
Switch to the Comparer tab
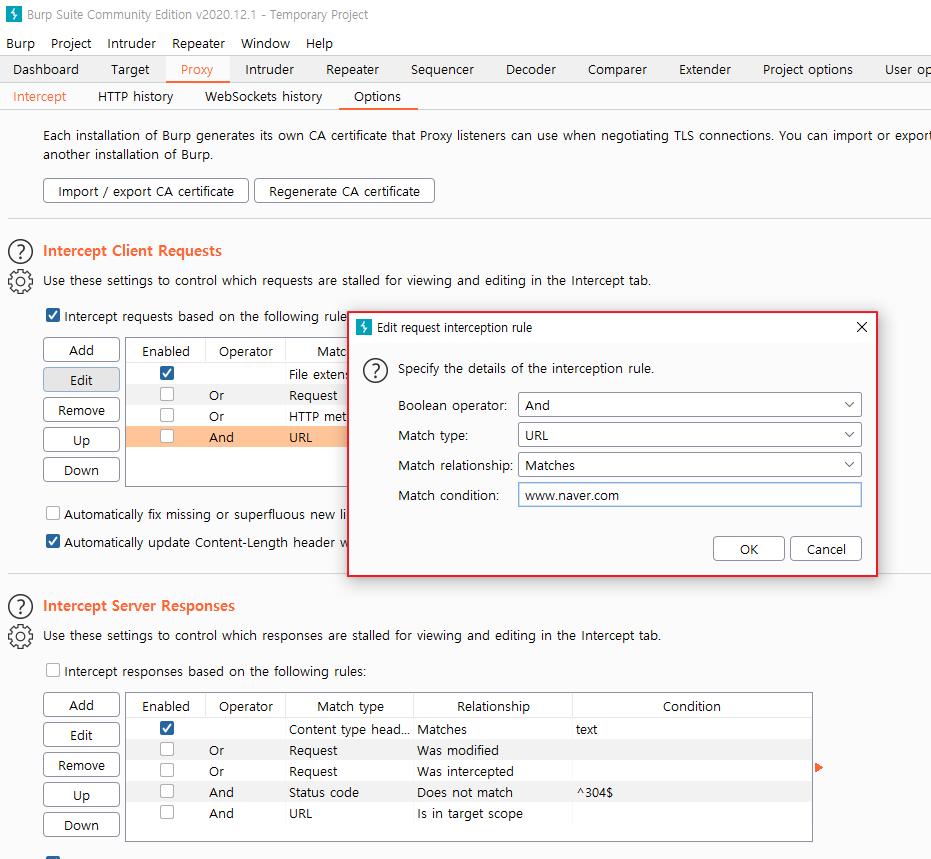[617, 69]
